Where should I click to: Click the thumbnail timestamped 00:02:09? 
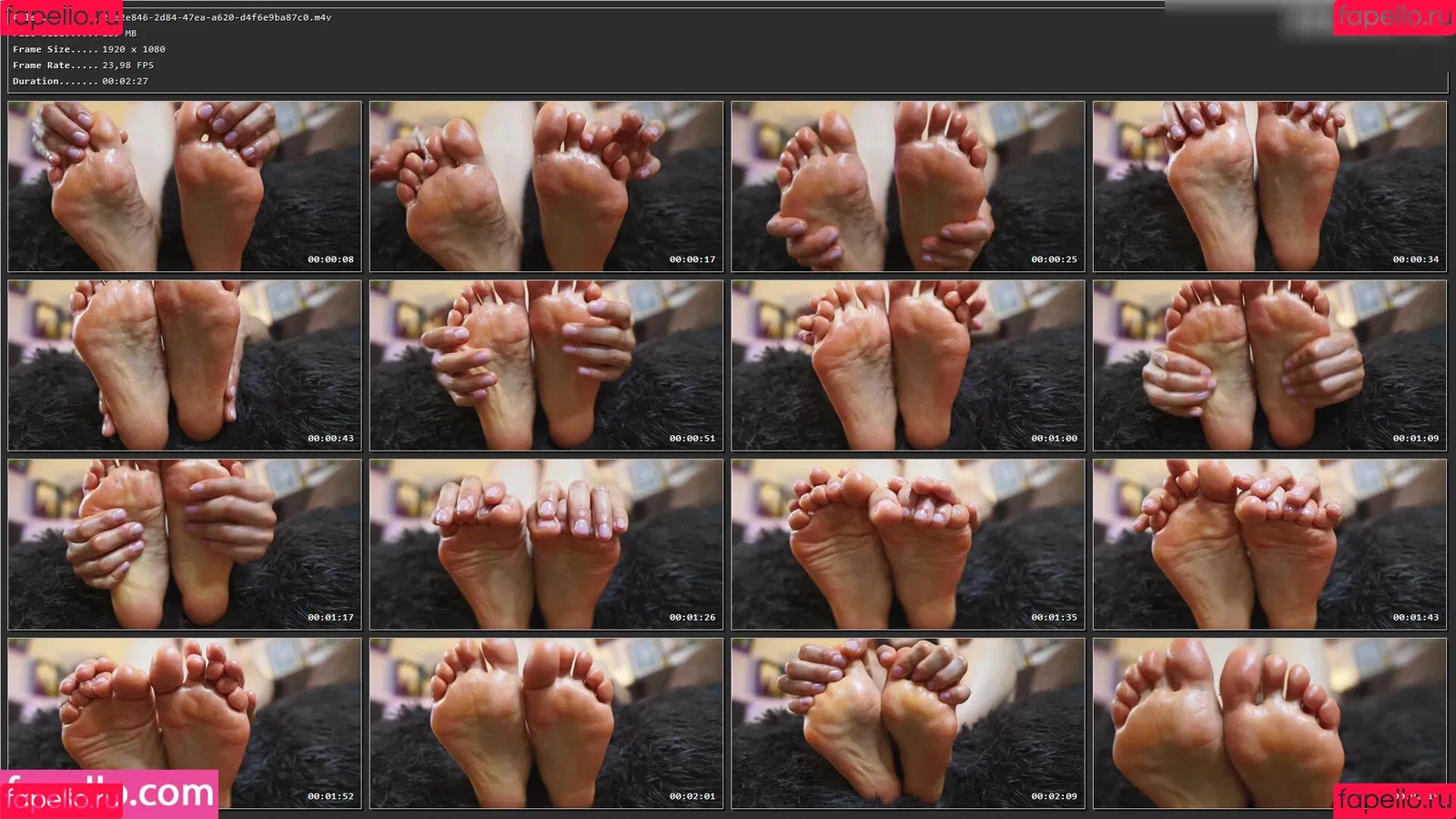coord(908,723)
